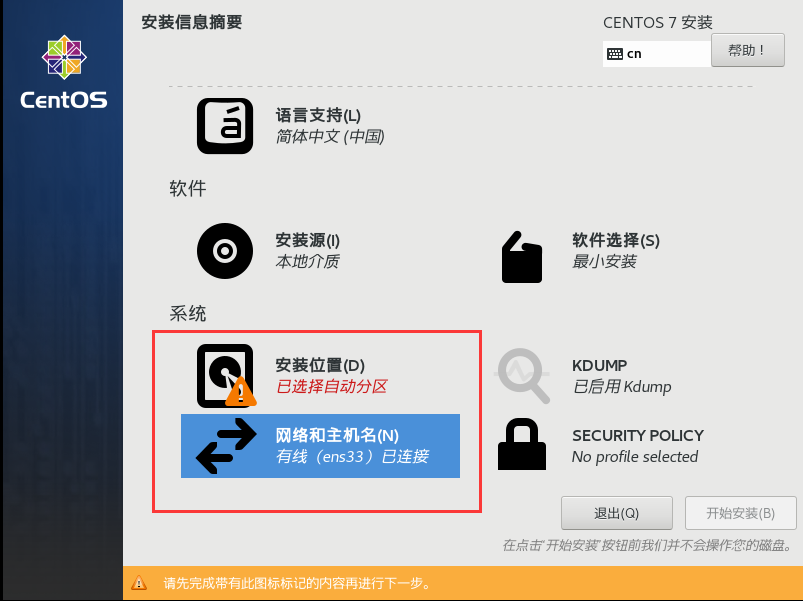
Task: Open 安装源(I) installation source label
Action: coord(307,240)
